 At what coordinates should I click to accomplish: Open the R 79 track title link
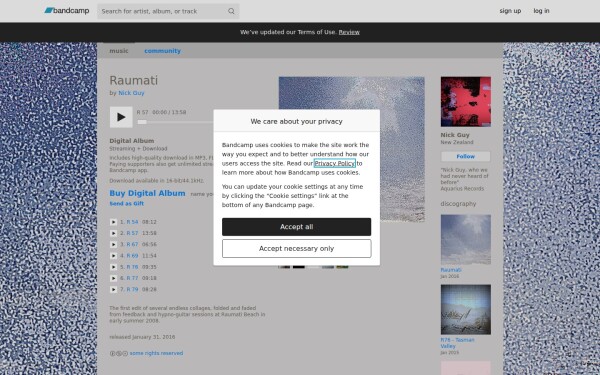click(x=132, y=290)
